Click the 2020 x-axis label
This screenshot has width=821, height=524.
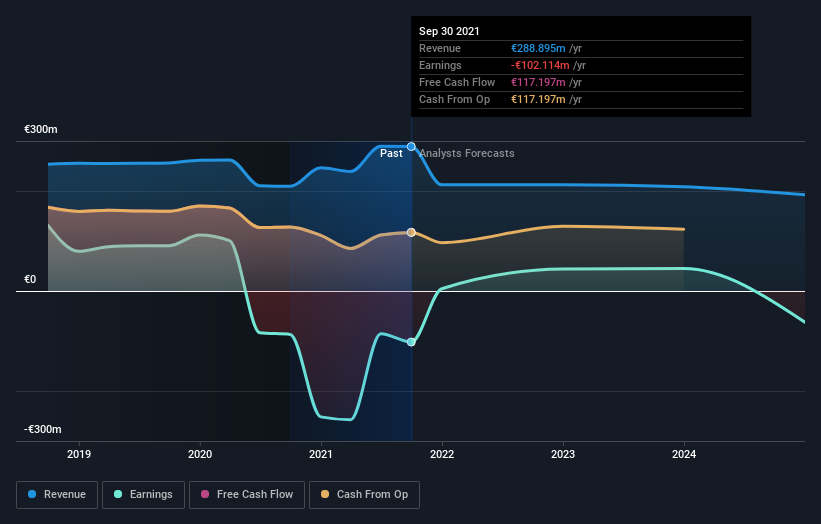[200, 454]
